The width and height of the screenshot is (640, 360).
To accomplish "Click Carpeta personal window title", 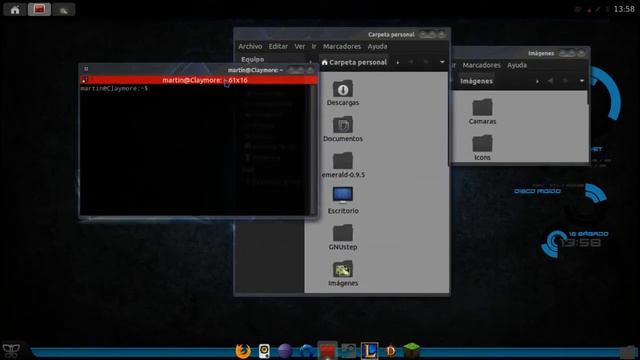I will 391,35.
